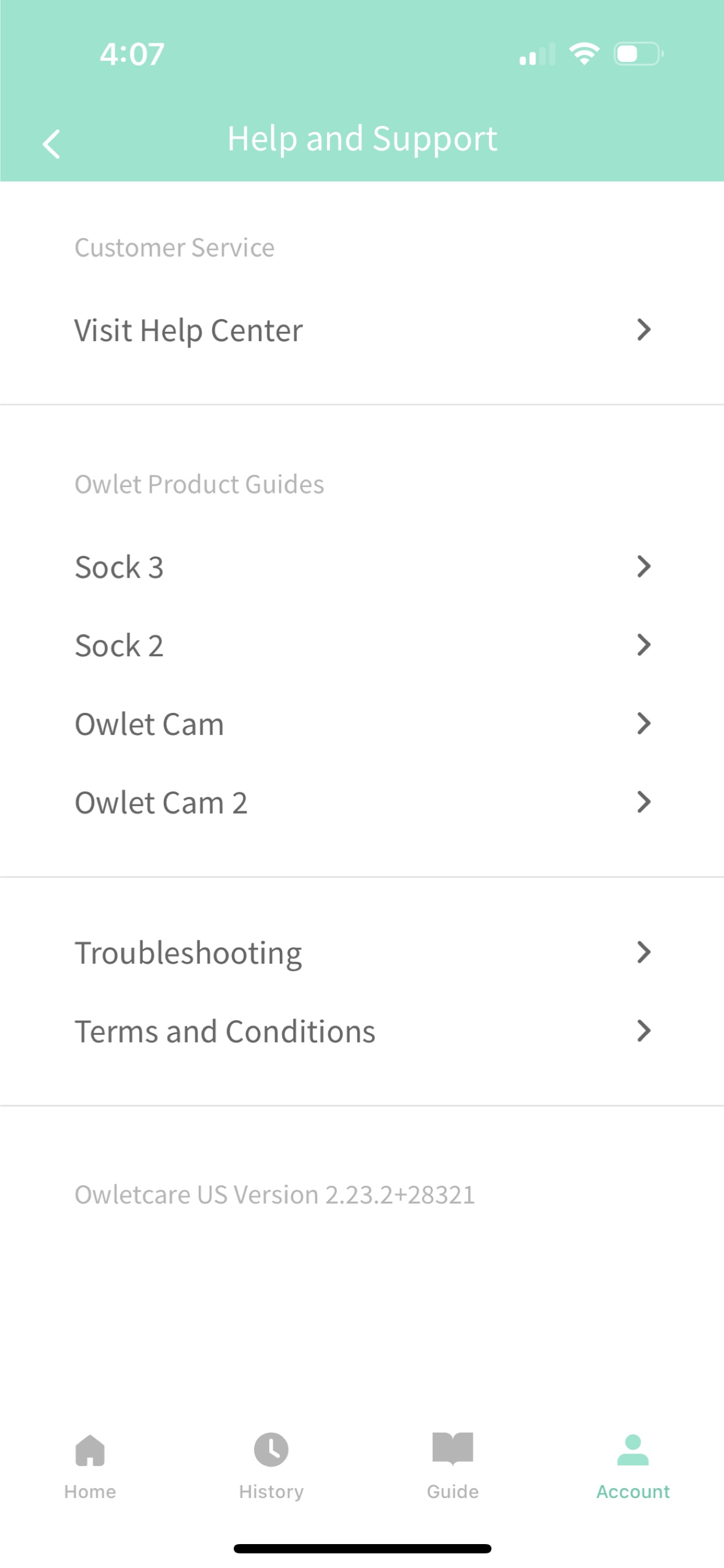
Task: Open the Troubleshooting entry
Action: click(362, 953)
